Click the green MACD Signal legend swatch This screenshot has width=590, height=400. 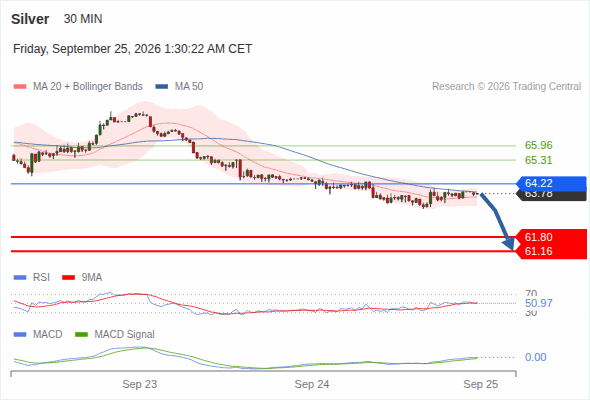click(81, 335)
